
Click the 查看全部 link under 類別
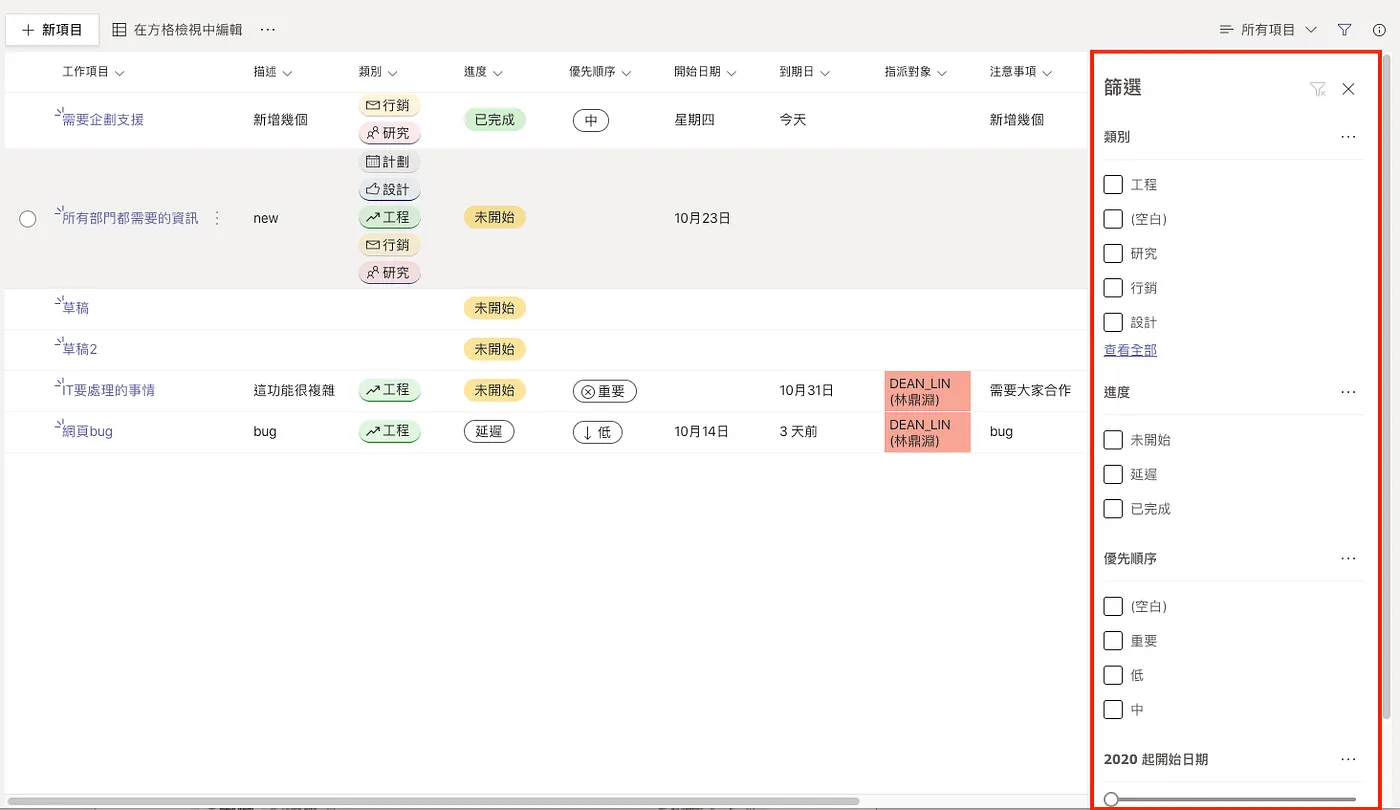(x=1130, y=350)
